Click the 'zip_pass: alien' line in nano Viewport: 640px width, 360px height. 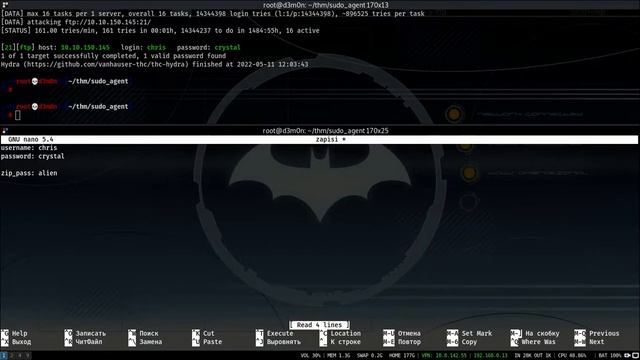tap(29, 173)
